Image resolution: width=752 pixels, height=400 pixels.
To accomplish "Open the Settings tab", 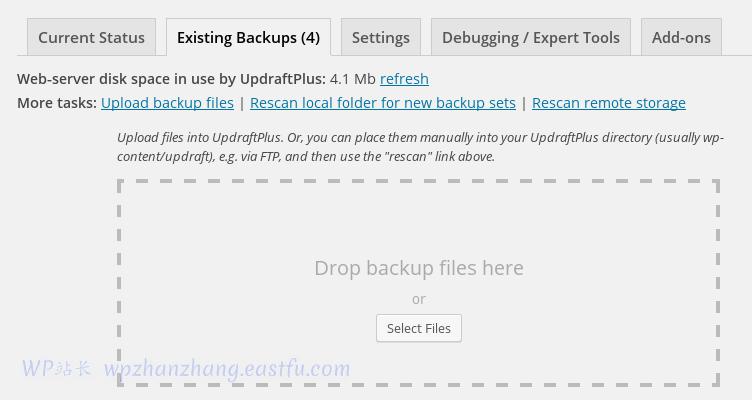I will [x=380, y=38].
